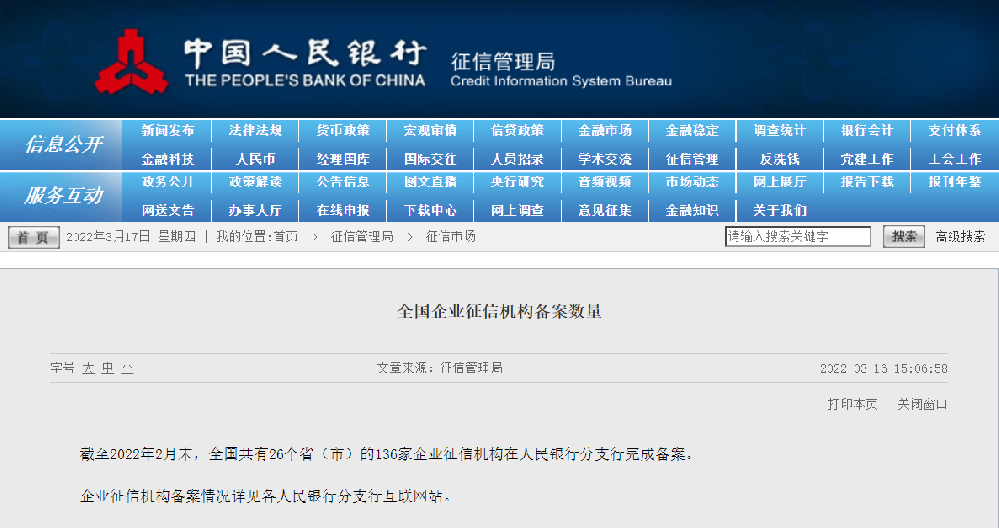Go to 人民币 section

pos(255,159)
